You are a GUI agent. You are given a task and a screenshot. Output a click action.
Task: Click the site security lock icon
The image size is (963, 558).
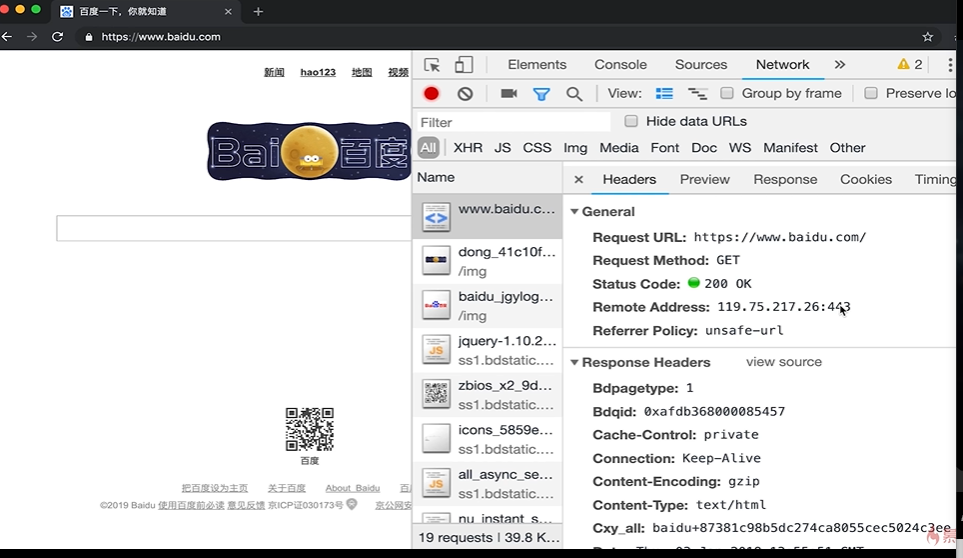[88, 37]
